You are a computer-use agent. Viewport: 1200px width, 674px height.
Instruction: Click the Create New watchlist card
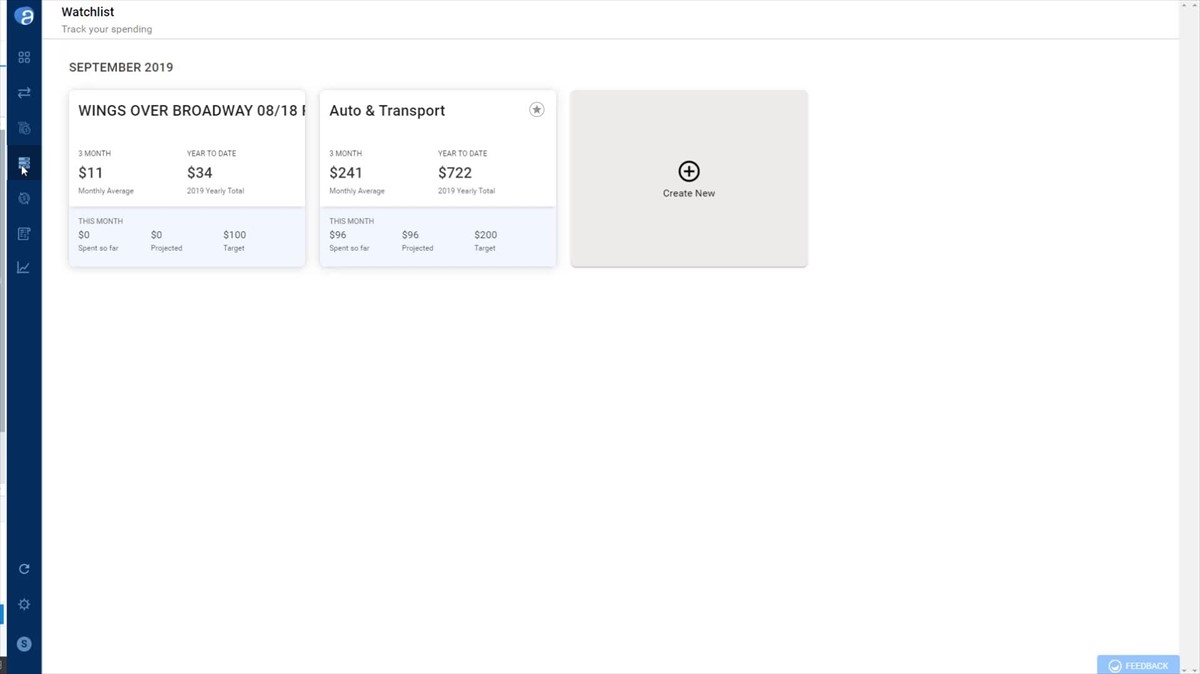pyautogui.click(x=689, y=220)
